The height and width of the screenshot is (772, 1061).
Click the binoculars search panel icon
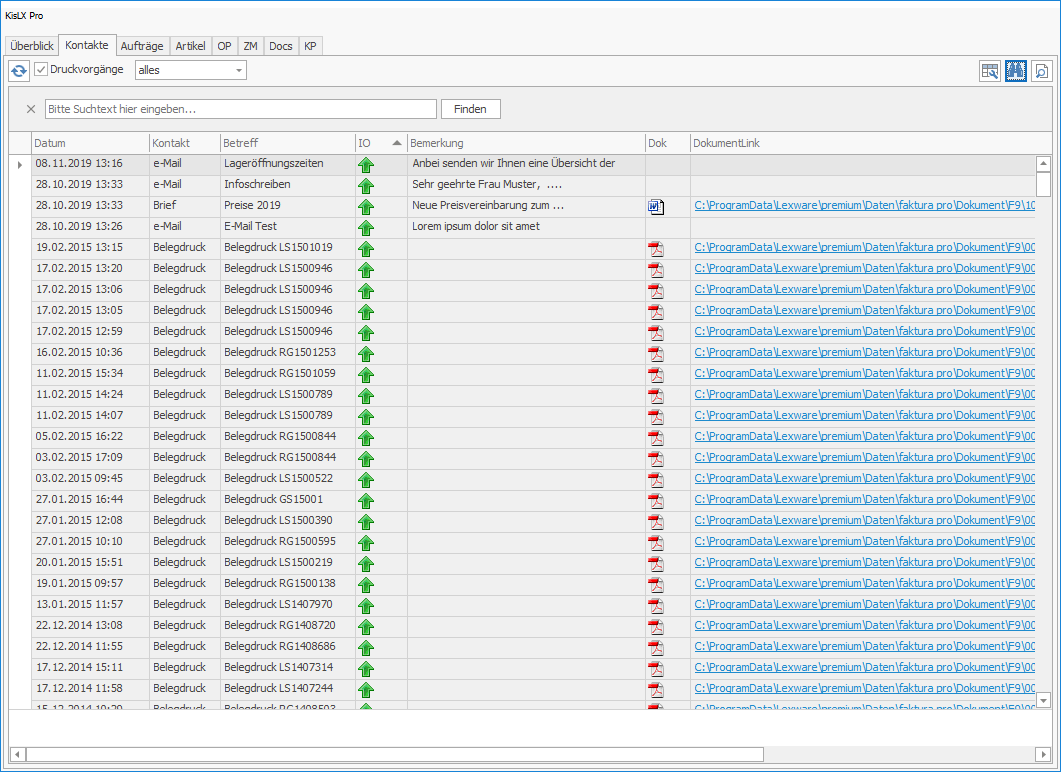(x=1016, y=70)
